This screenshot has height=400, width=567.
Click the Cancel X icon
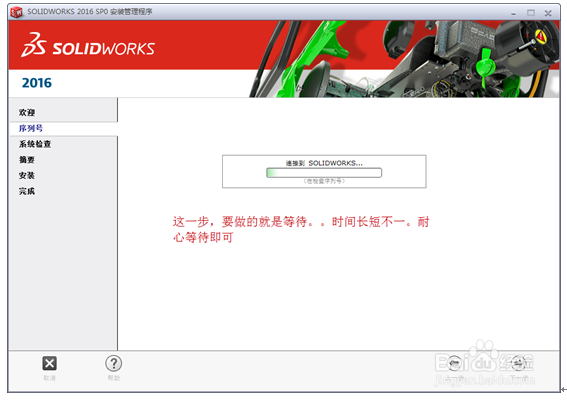pos(50,363)
